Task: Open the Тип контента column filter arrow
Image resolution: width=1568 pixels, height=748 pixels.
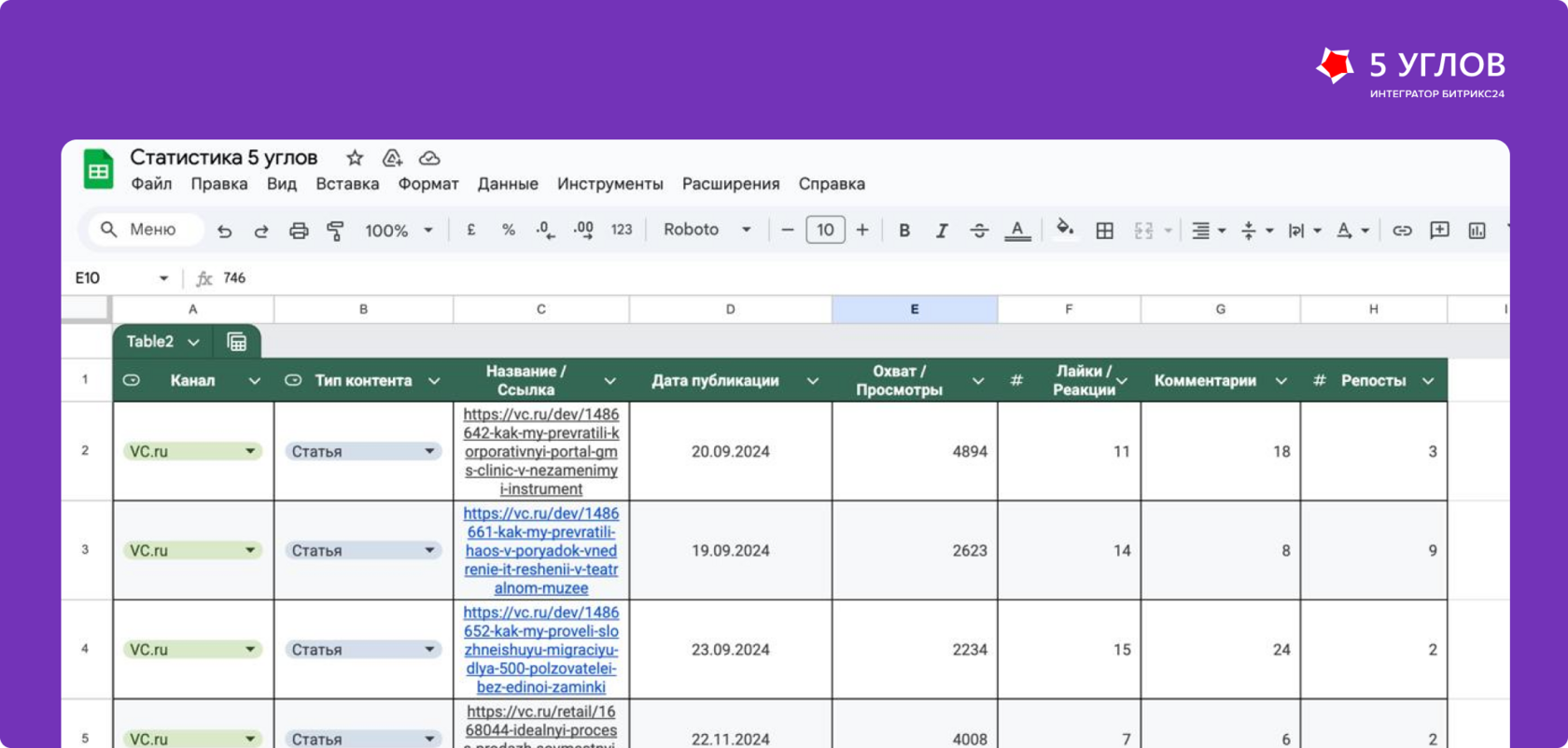Action: [434, 381]
